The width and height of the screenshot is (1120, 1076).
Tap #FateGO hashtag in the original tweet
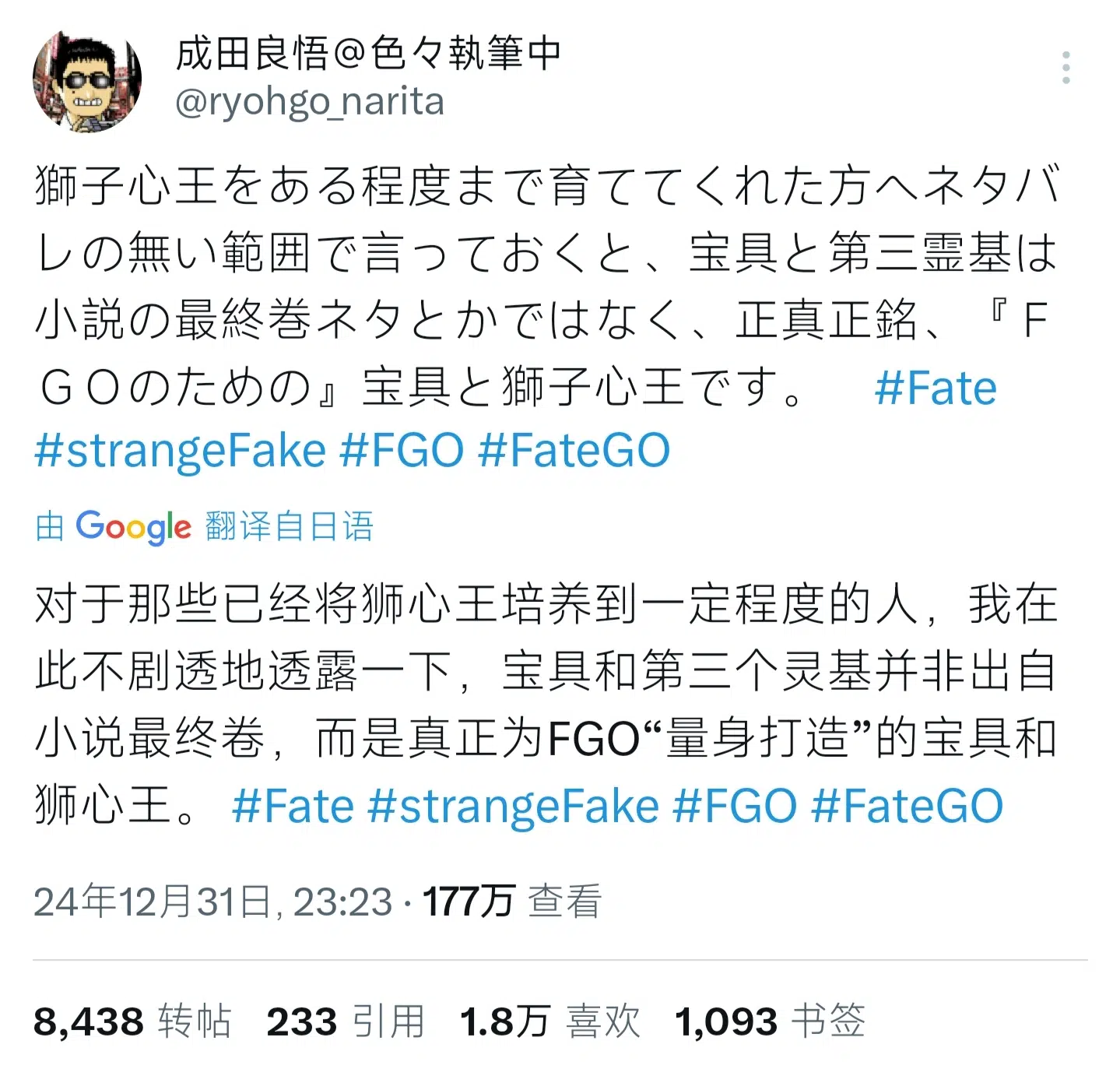574,451
